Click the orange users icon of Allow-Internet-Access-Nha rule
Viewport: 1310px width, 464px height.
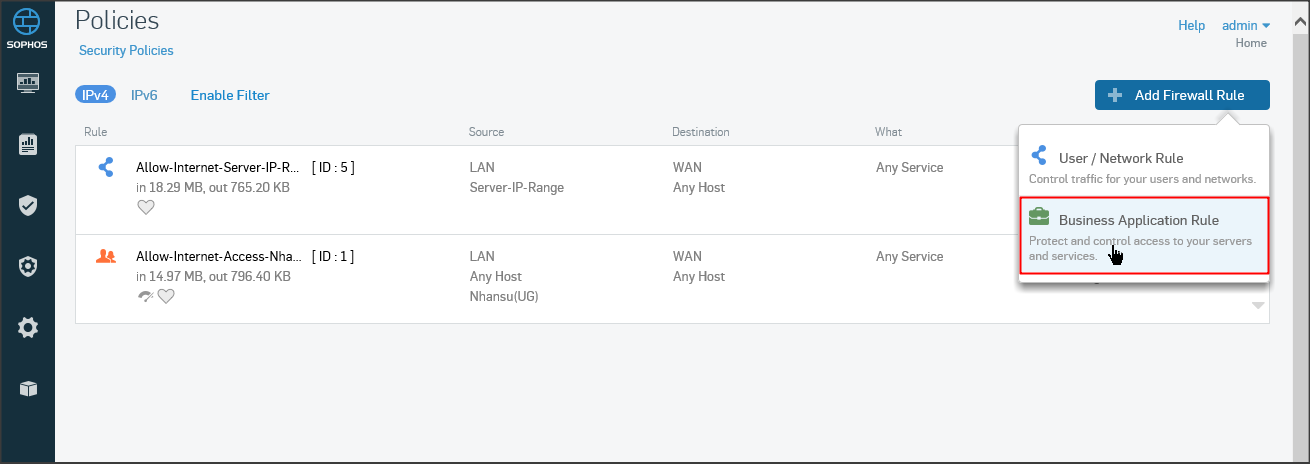coord(106,256)
